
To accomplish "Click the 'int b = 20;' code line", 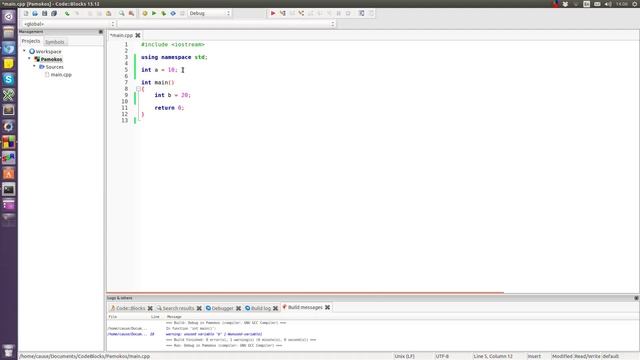I will pyautogui.click(x=173, y=95).
